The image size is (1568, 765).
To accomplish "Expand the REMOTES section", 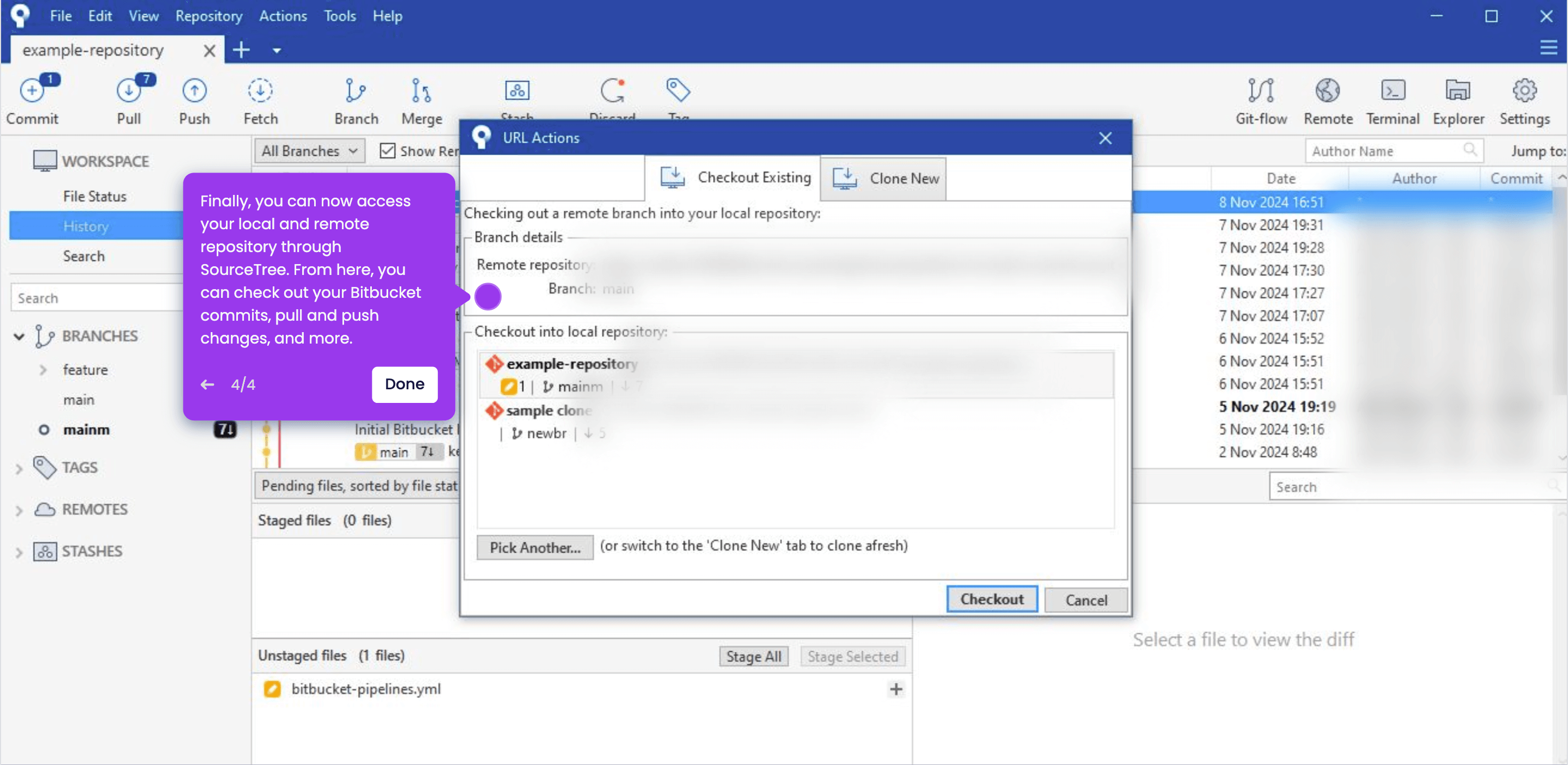I will 19,510.
